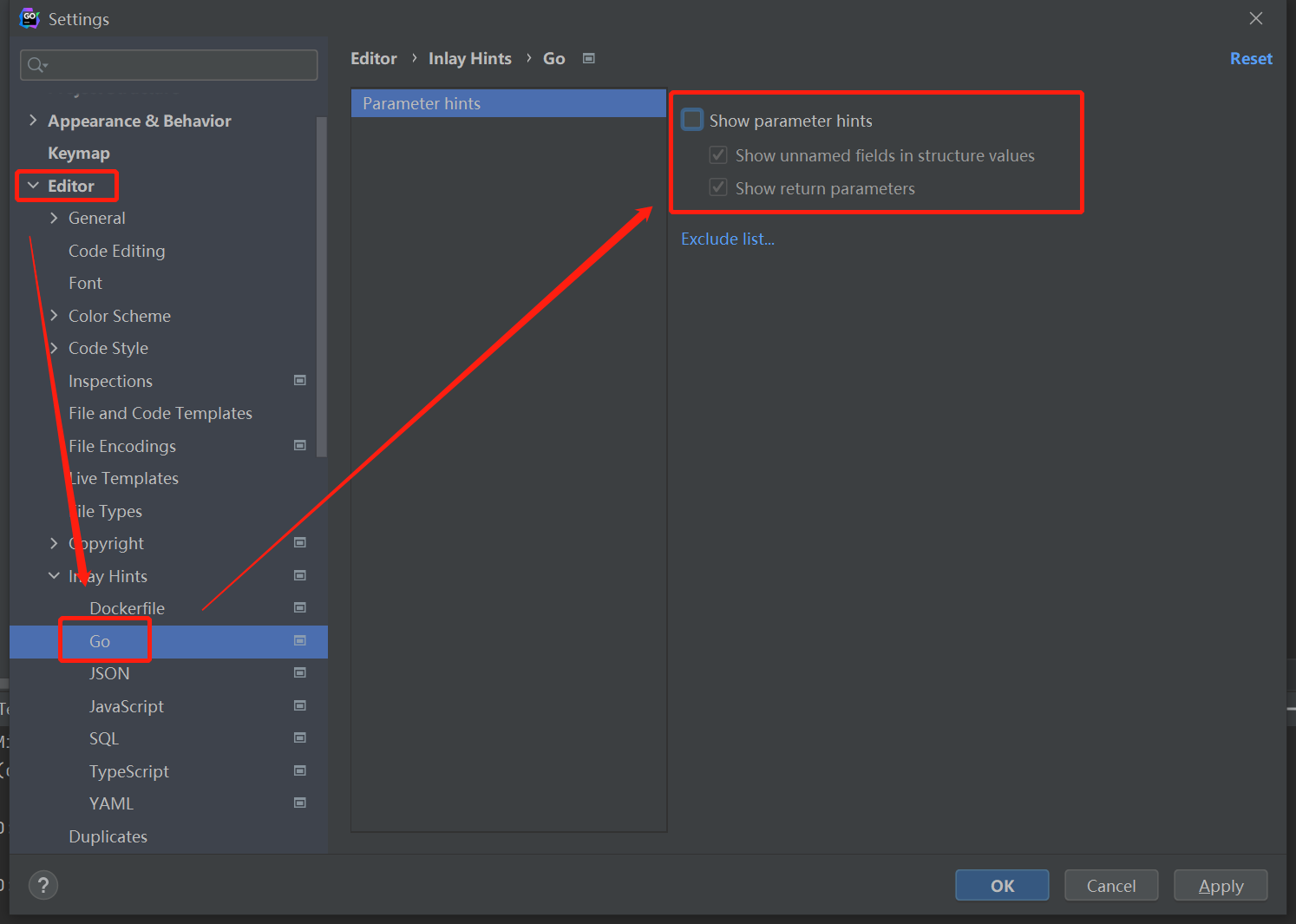Click Inlay Hints in the breadcrumb path
The image size is (1296, 924).
[x=470, y=58]
